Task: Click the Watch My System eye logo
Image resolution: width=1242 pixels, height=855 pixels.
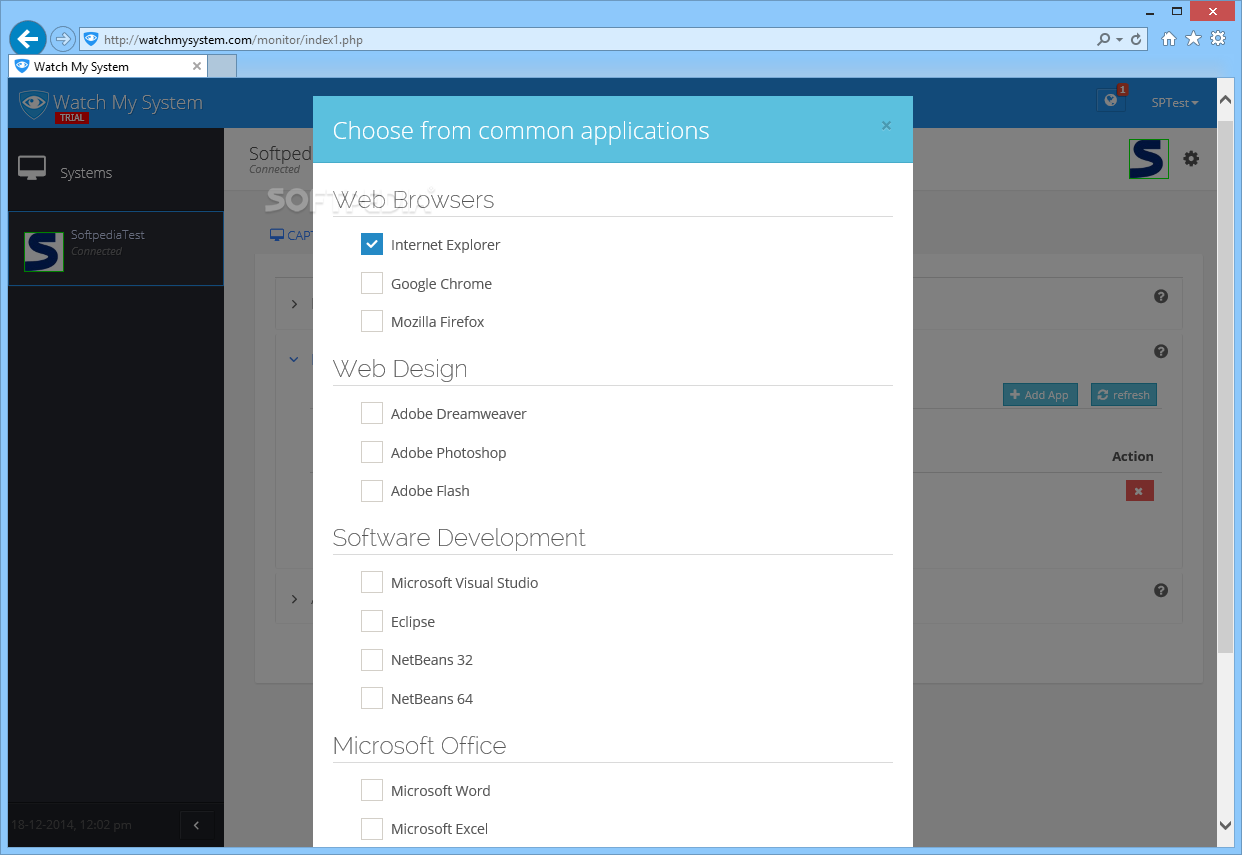Action: pyautogui.click(x=34, y=104)
